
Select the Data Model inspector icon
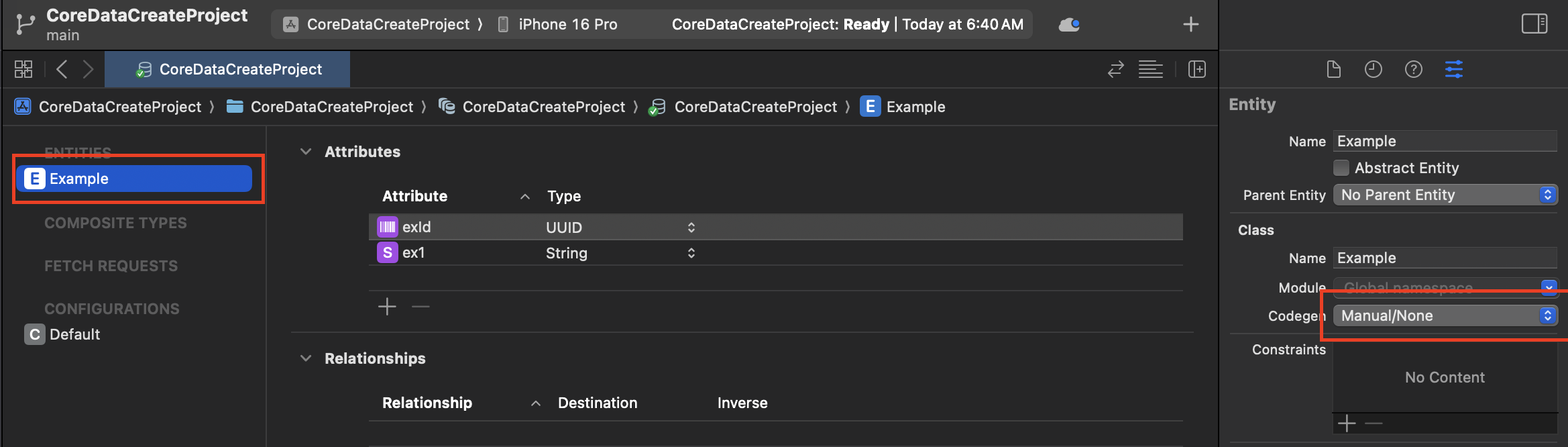pos(1453,69)
